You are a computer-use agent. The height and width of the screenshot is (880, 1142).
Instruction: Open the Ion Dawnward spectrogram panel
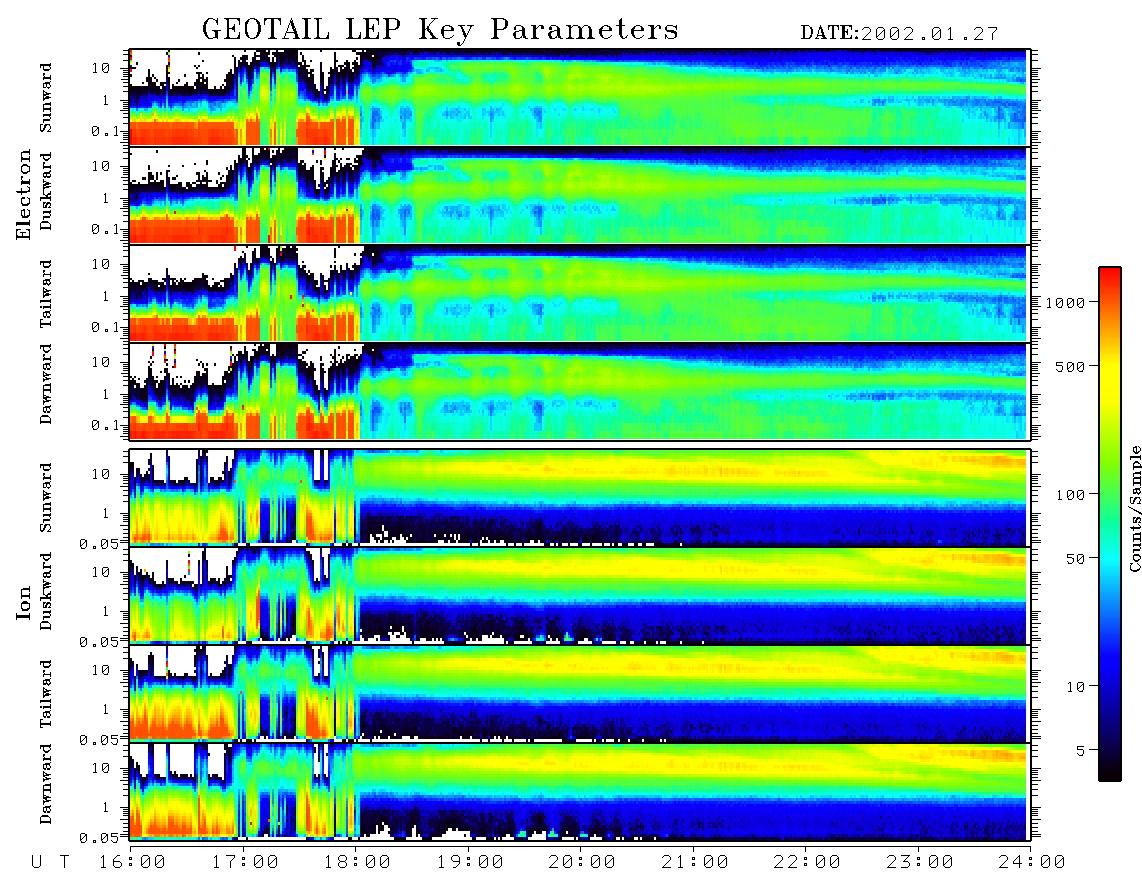(x=580, y=791)
